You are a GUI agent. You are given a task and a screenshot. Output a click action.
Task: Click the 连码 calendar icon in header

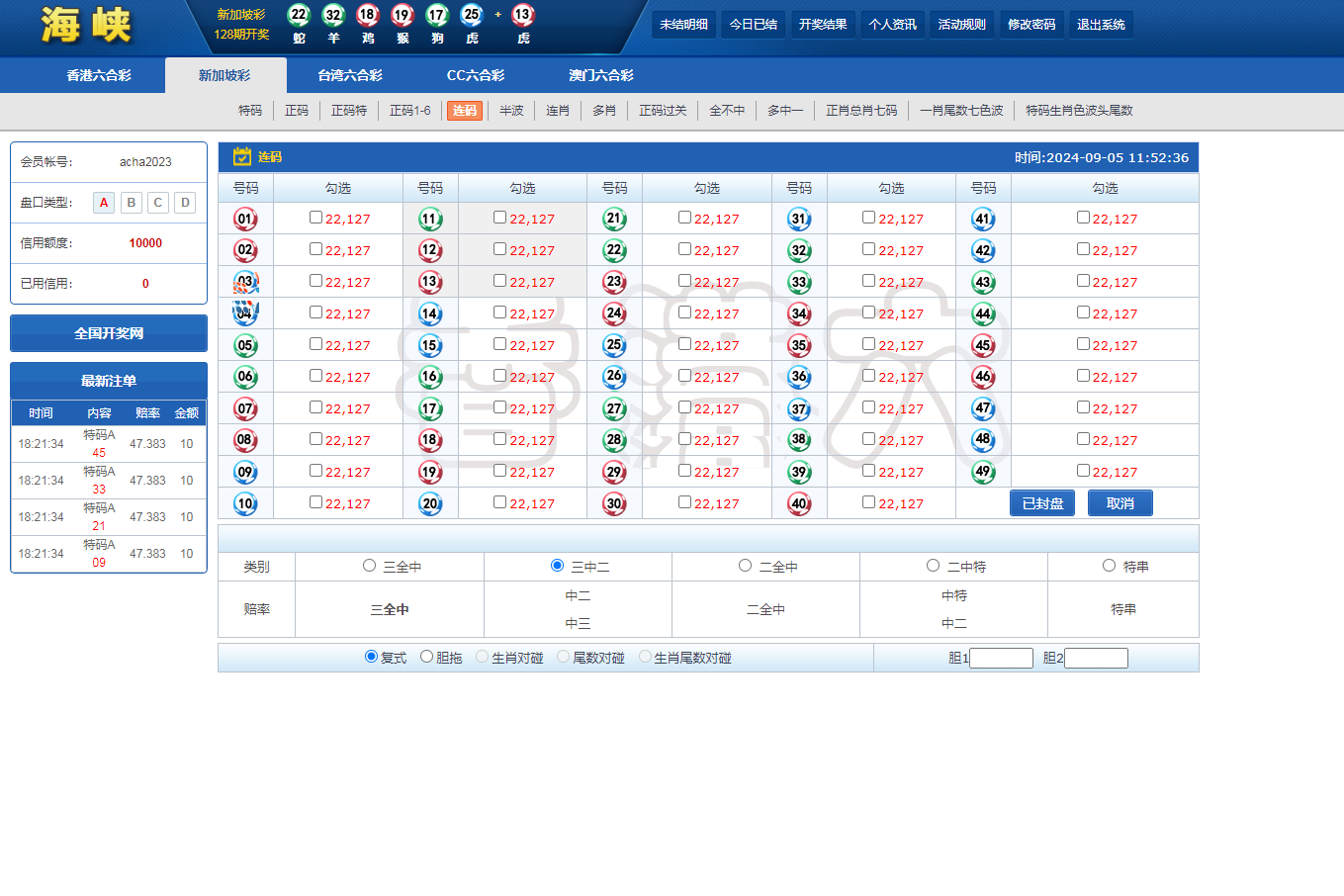coord(241,156)
